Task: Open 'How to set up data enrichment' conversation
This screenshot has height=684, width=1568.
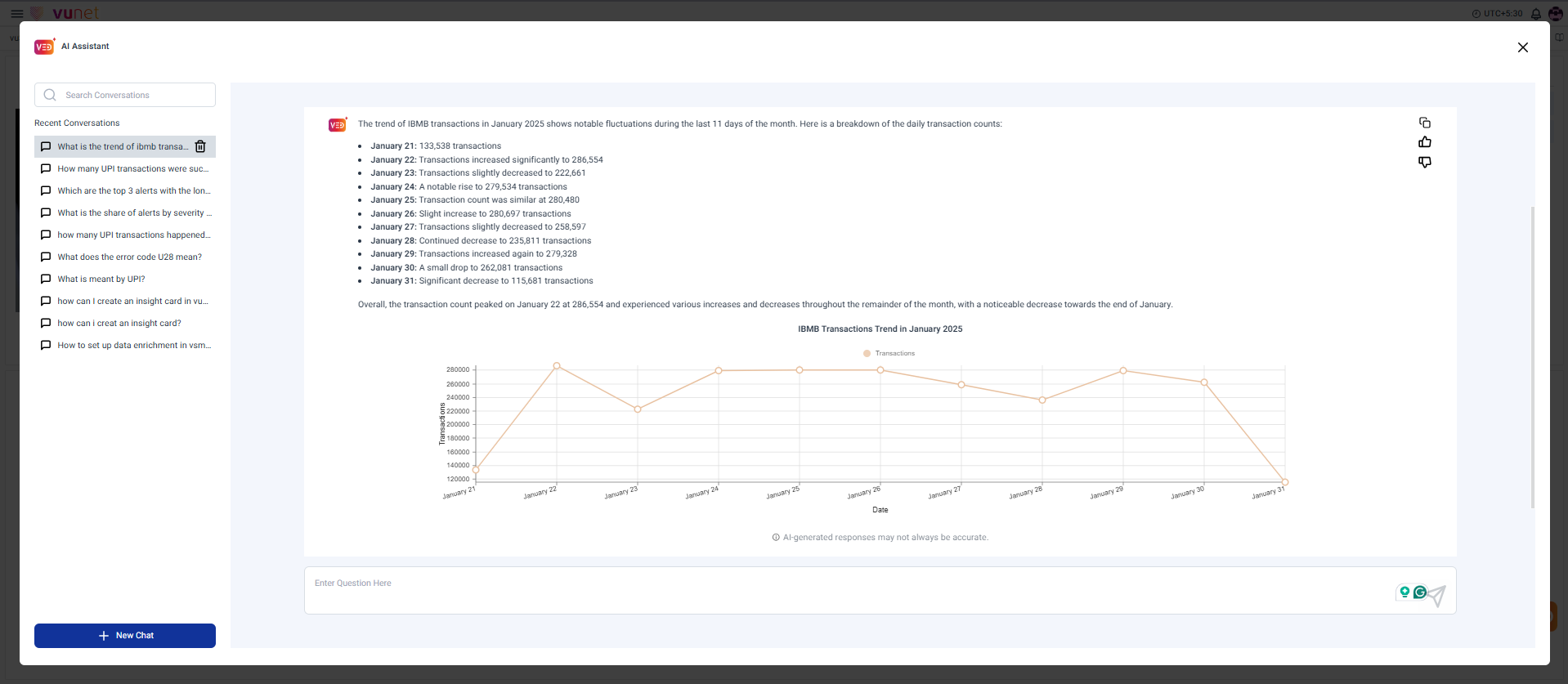Action: coord(133,346)
